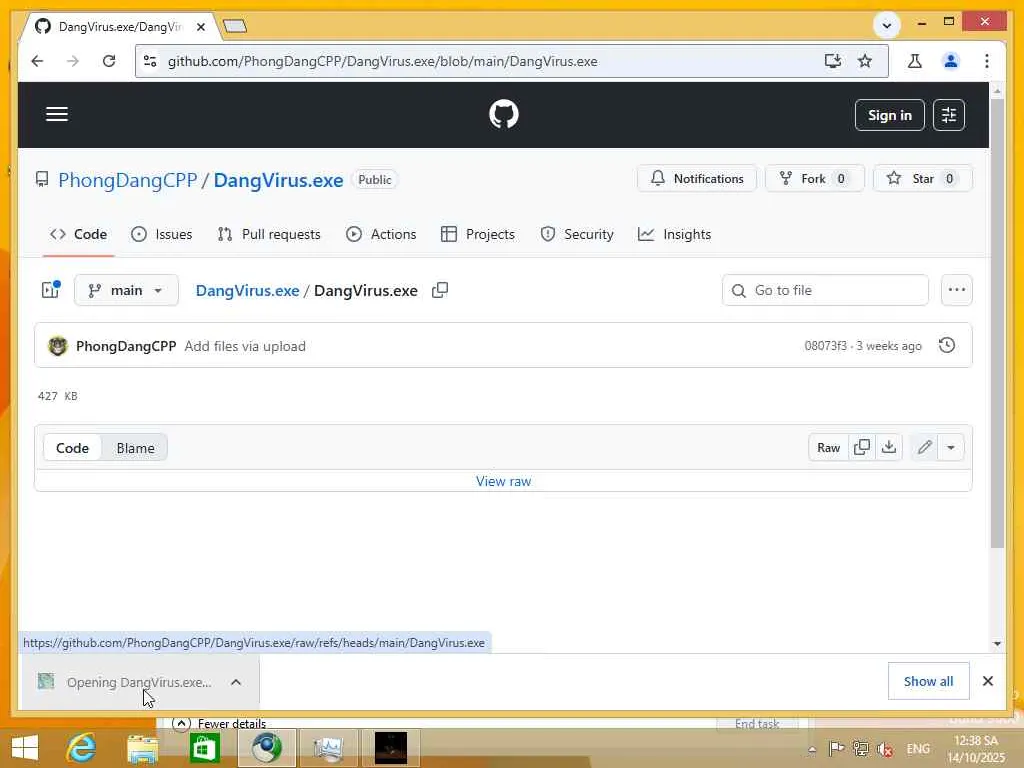The image size is (1024, 768).
Task: Open the Chrome profile avatar
Action: click(x=951, y=61)
